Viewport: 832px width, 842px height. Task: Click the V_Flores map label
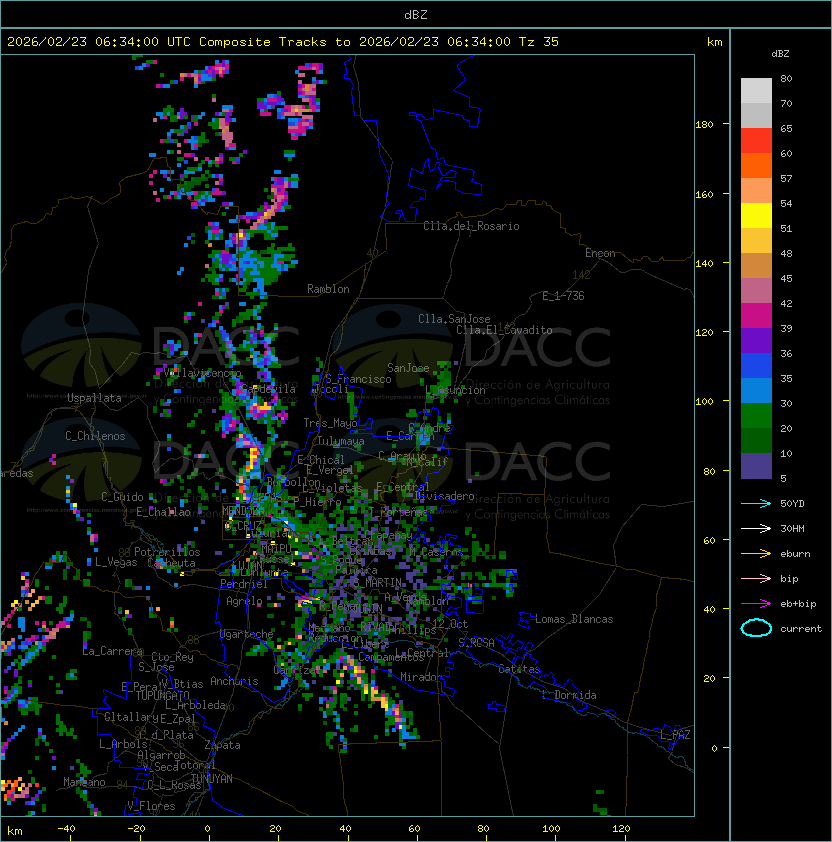point(151,806)
